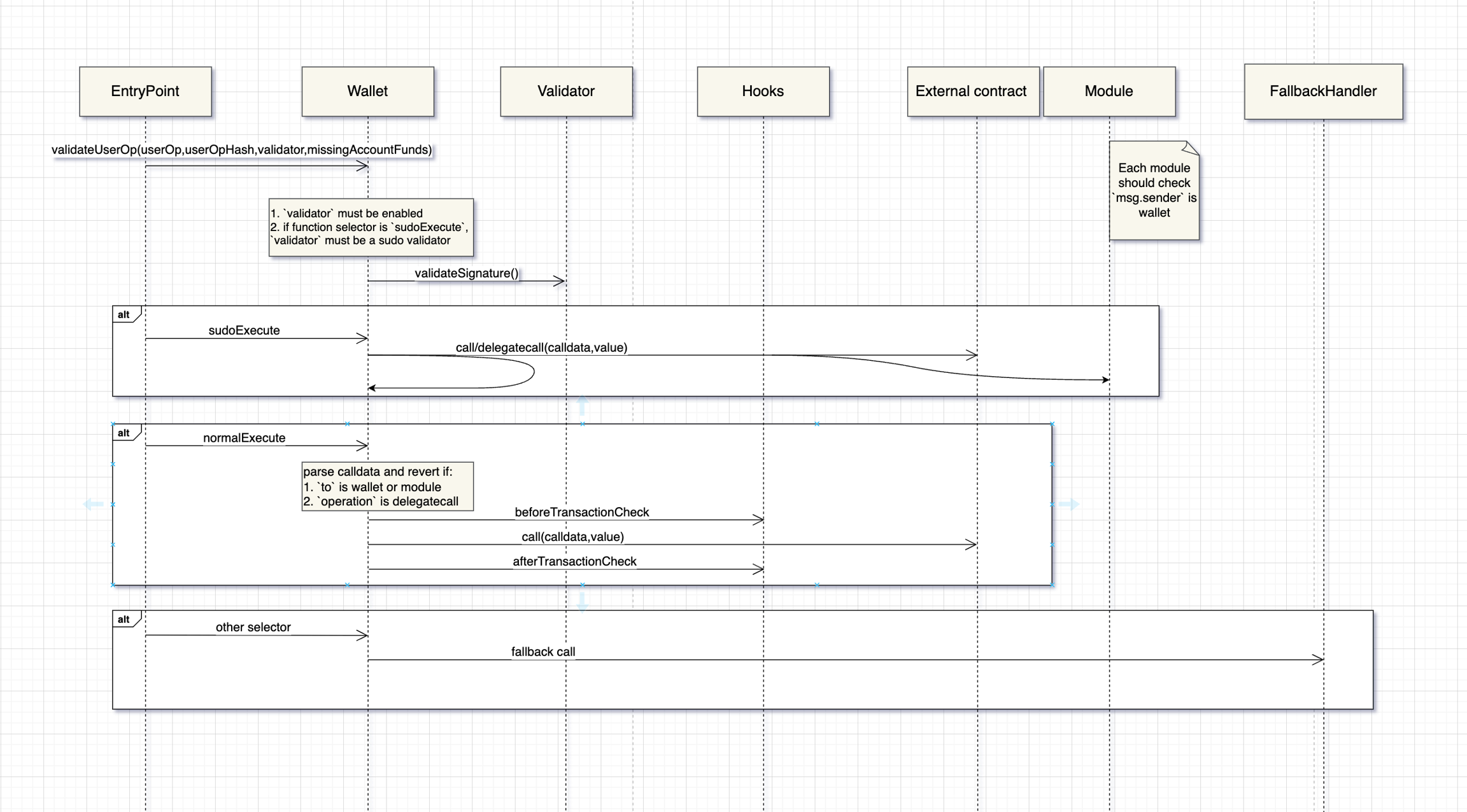
Task: Click the call/delegatecall(calldata,value) label
Action: pos(541,347)
